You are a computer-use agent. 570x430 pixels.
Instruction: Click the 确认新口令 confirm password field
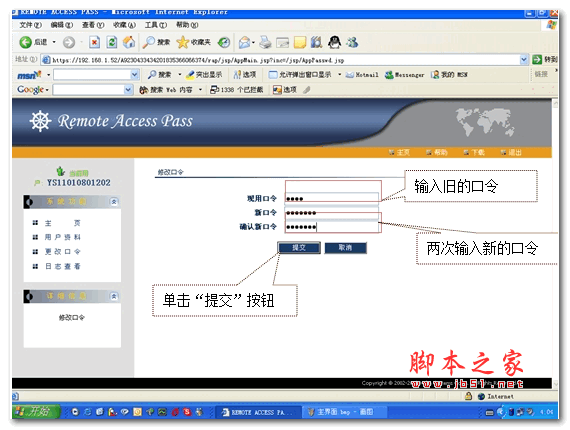click(x=332, y=226)
